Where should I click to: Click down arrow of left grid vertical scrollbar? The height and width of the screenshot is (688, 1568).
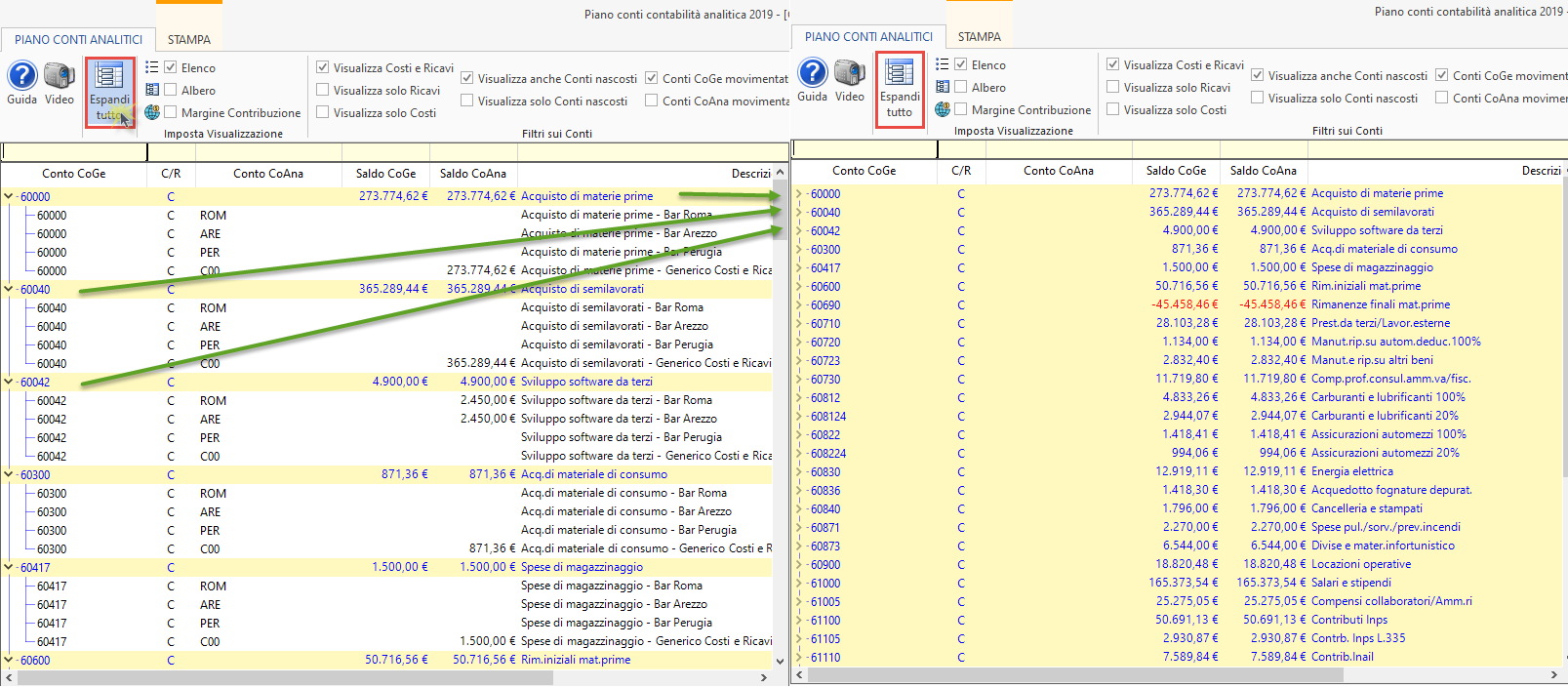click(x=780, y=661)
